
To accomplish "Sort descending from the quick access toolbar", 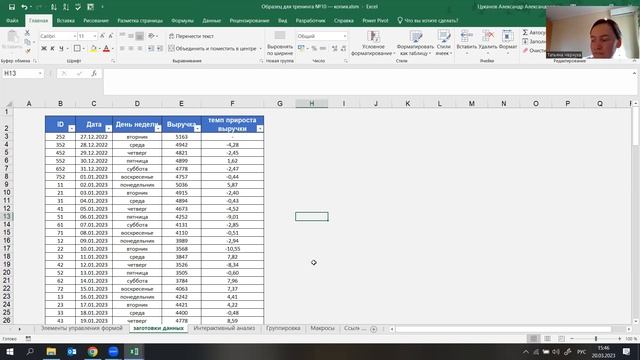I will pyautogui.click(x=66, y=7).
